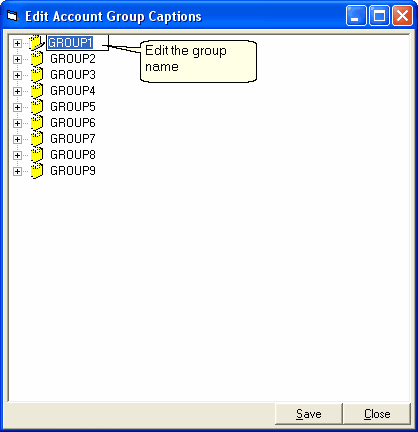Screen dimensions: 418x432
Task: Click the GROUP7 folder icon
Action: coord(37,139)
